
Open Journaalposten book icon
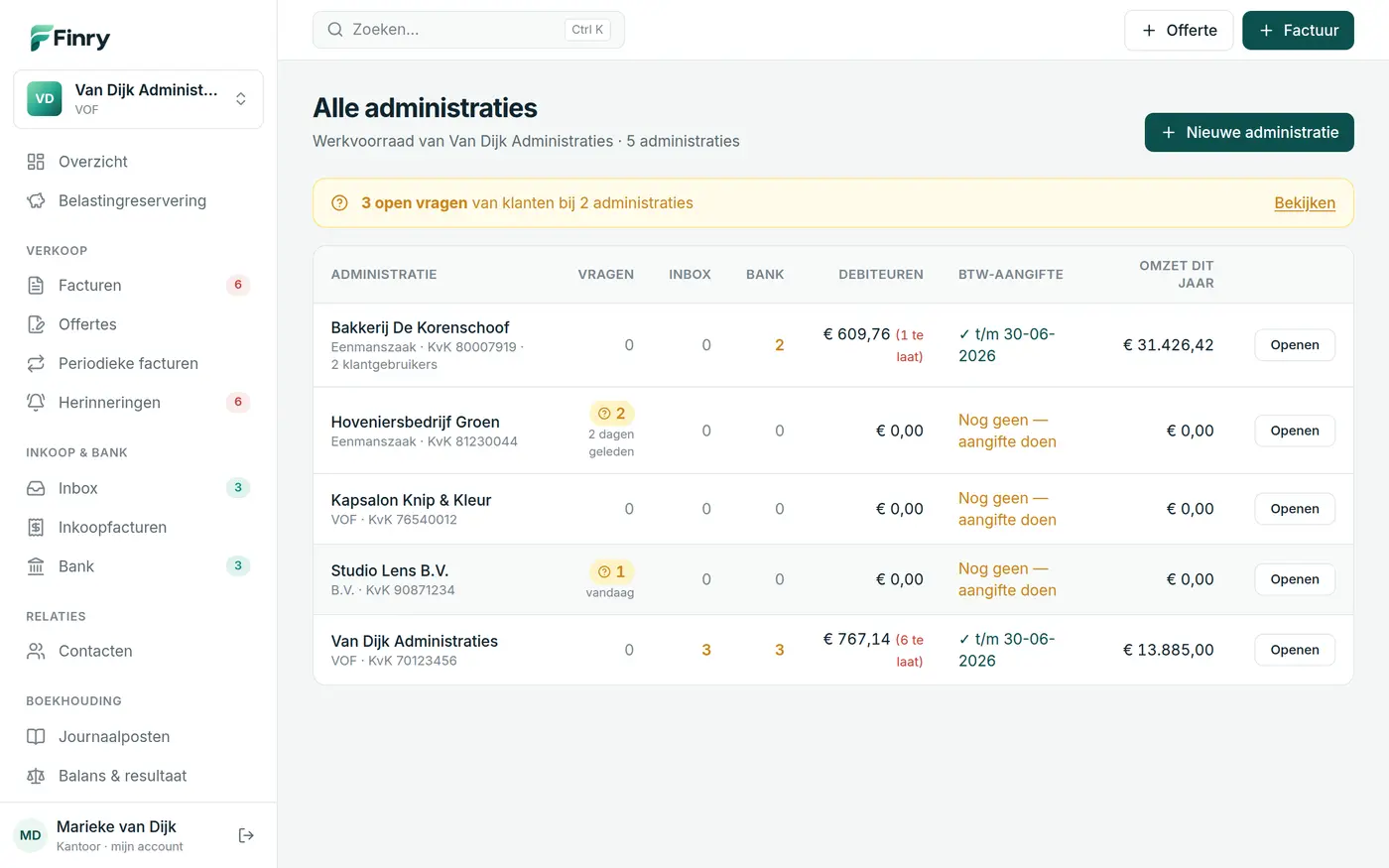coord(36,737)
